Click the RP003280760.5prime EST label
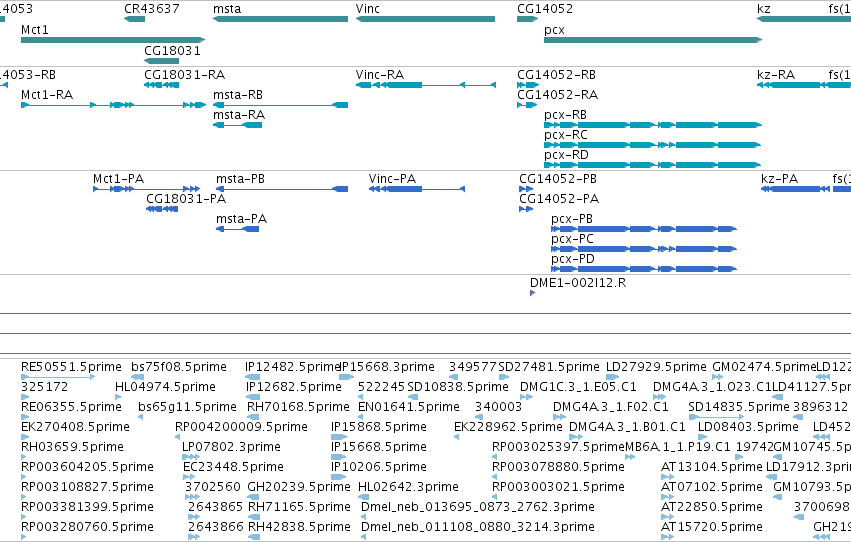The image size is (851, 542). coord(87,527)
